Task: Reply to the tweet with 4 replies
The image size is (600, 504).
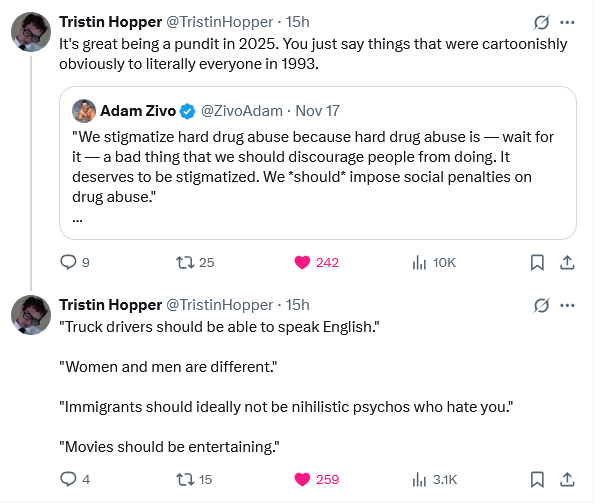Action: (x=69, y=479)
